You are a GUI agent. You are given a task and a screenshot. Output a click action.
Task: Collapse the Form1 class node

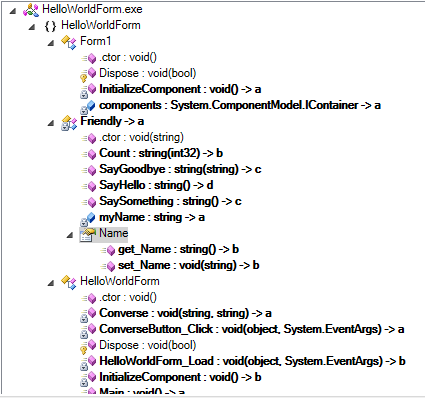tap(51, 43)
